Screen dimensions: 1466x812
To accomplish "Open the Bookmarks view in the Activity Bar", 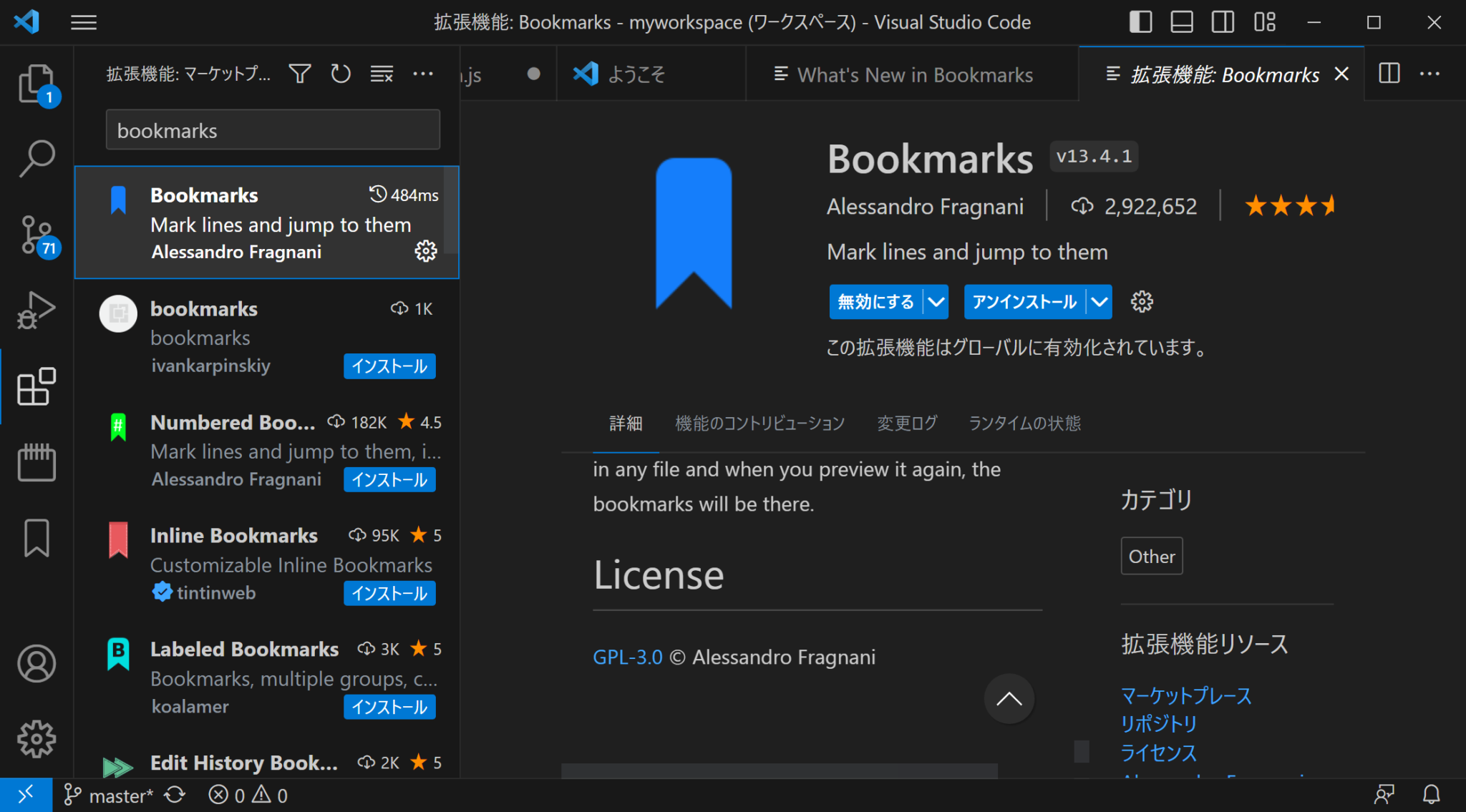I will (x=36, y=538).
